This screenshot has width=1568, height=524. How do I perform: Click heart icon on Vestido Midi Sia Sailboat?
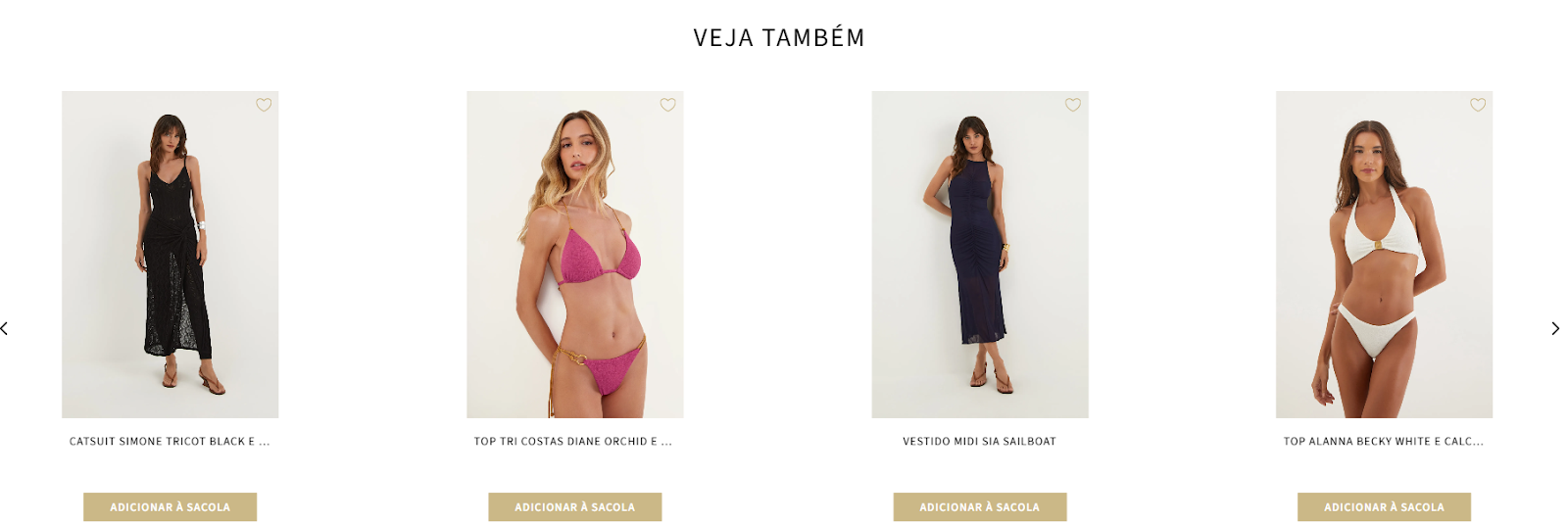pos(1073,105)
